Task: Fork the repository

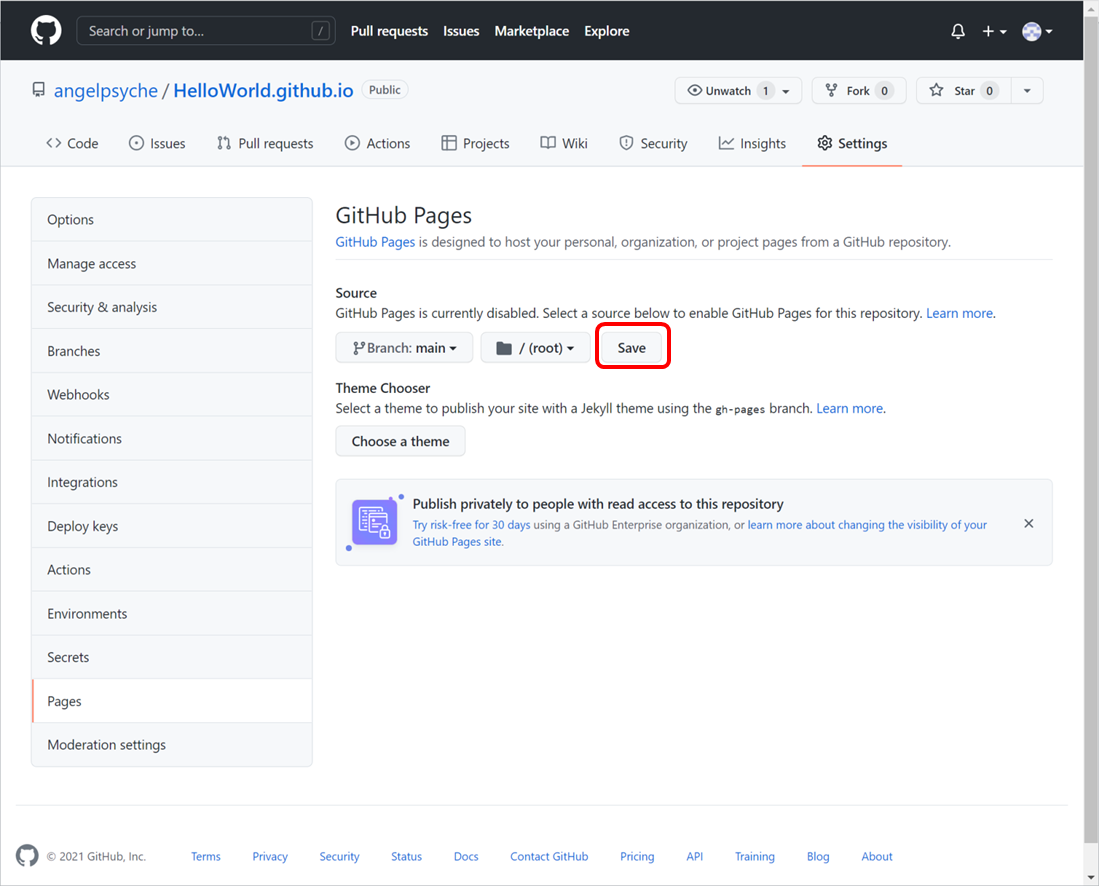Action: pyautogui.click(x=859, y=90)
